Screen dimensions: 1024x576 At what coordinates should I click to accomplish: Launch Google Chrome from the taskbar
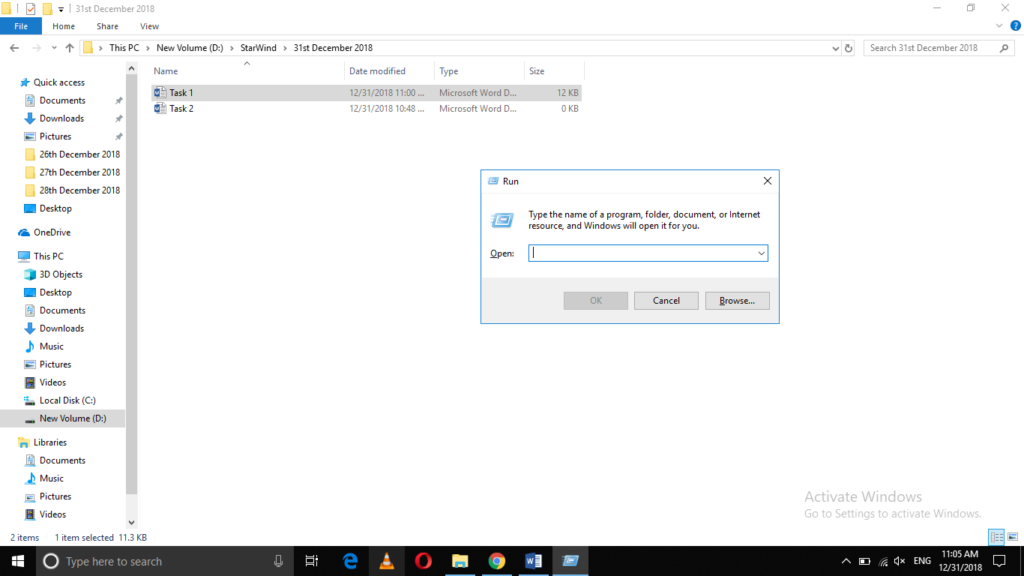497,561
